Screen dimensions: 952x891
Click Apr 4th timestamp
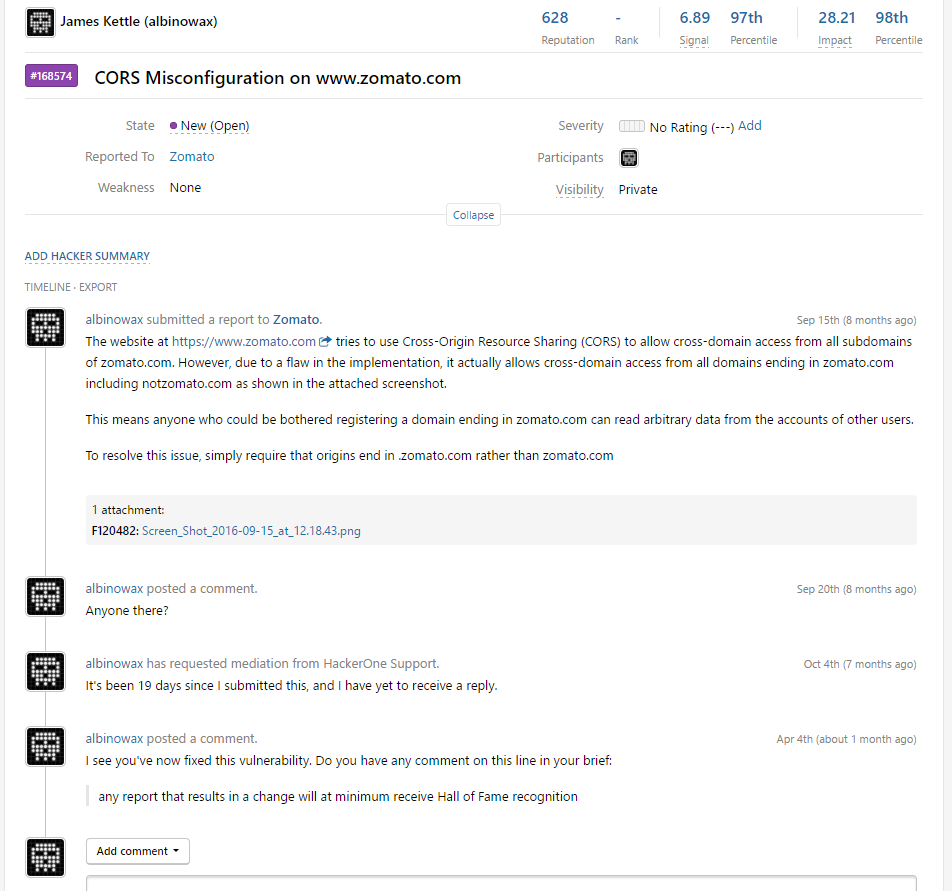pos(846,739)
